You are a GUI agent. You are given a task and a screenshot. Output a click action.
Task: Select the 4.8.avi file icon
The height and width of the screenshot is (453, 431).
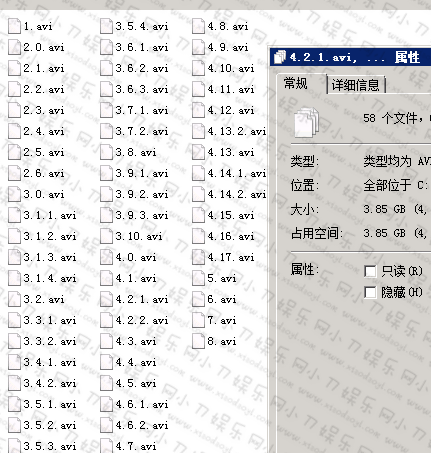point(198,26)
